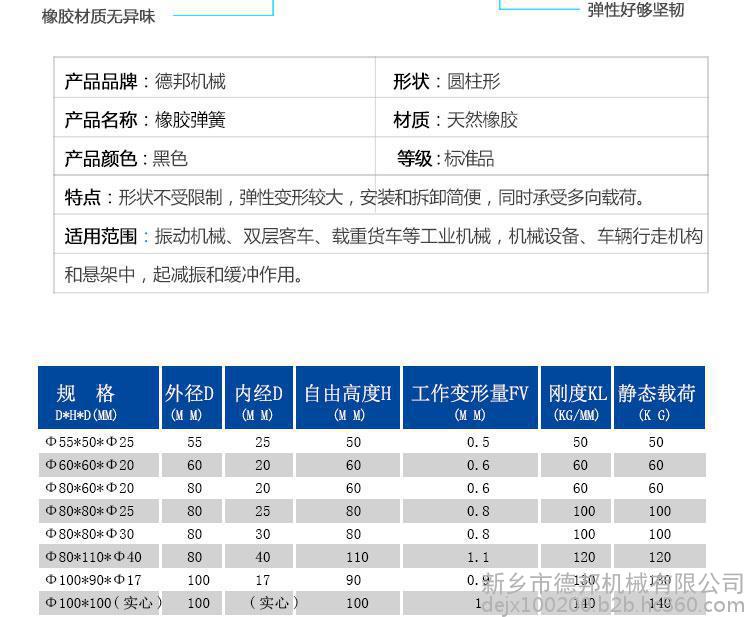Select the 外径D table header
The height and width of the screenshot is (617, 750).
point(189,399)
